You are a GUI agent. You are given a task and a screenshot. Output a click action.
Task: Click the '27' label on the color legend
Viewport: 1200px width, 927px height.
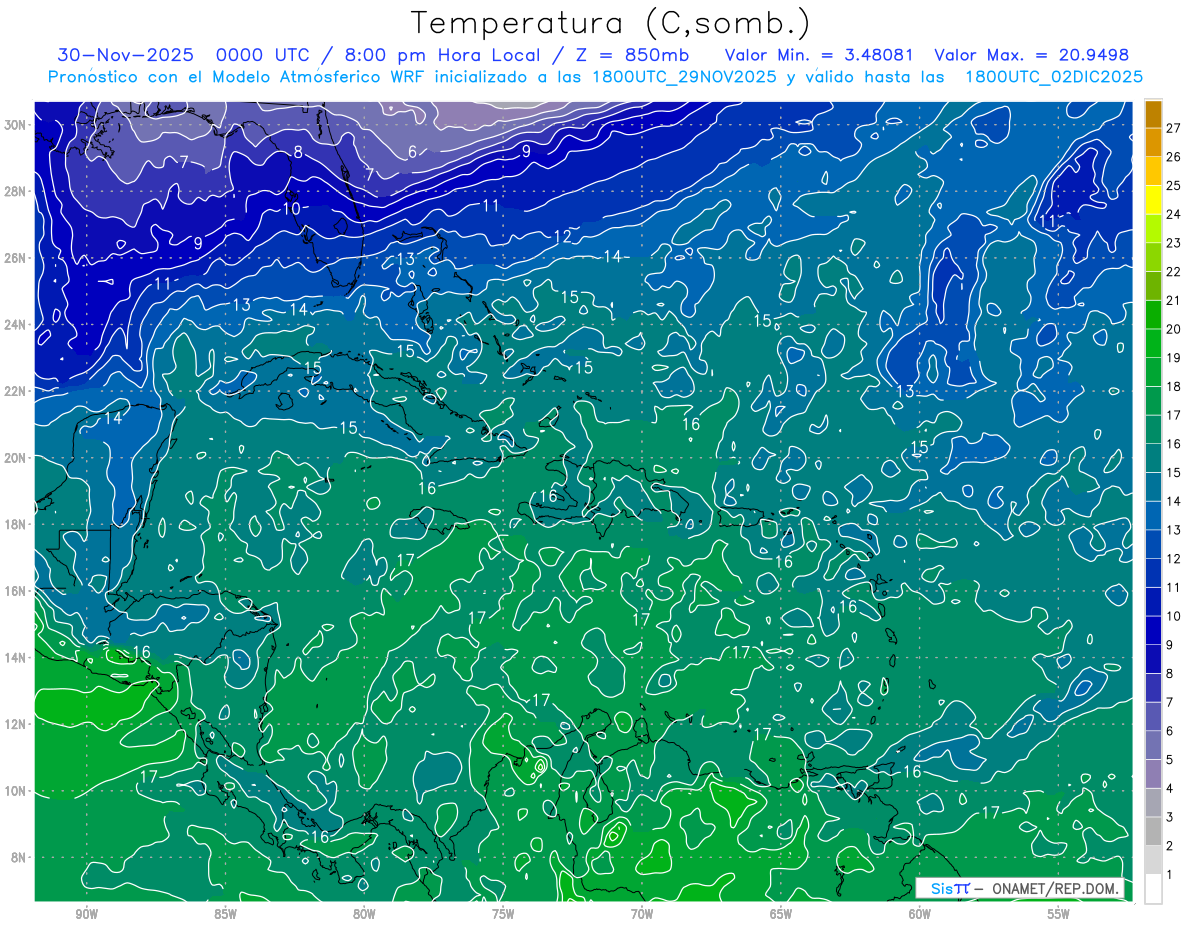1174,128
